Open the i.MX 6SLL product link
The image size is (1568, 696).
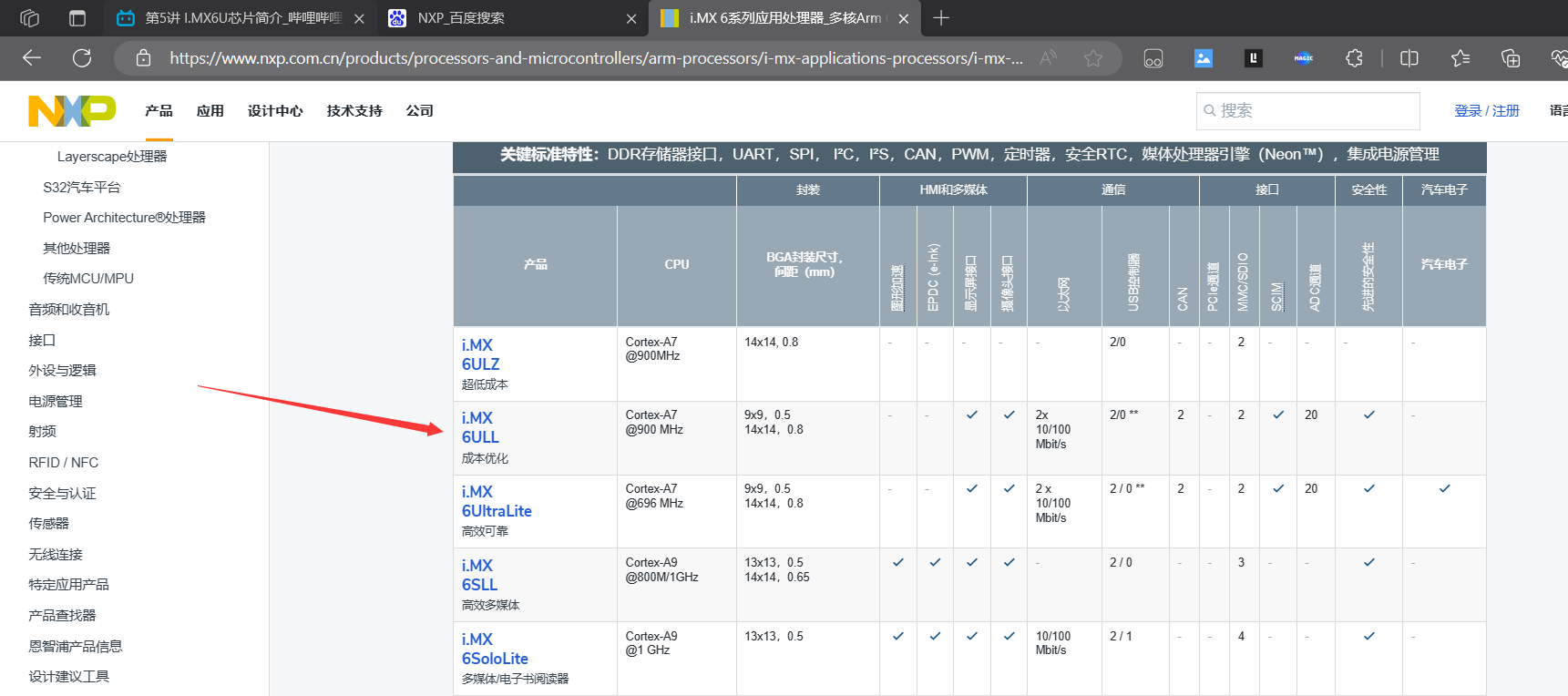(x=479, y=575)
